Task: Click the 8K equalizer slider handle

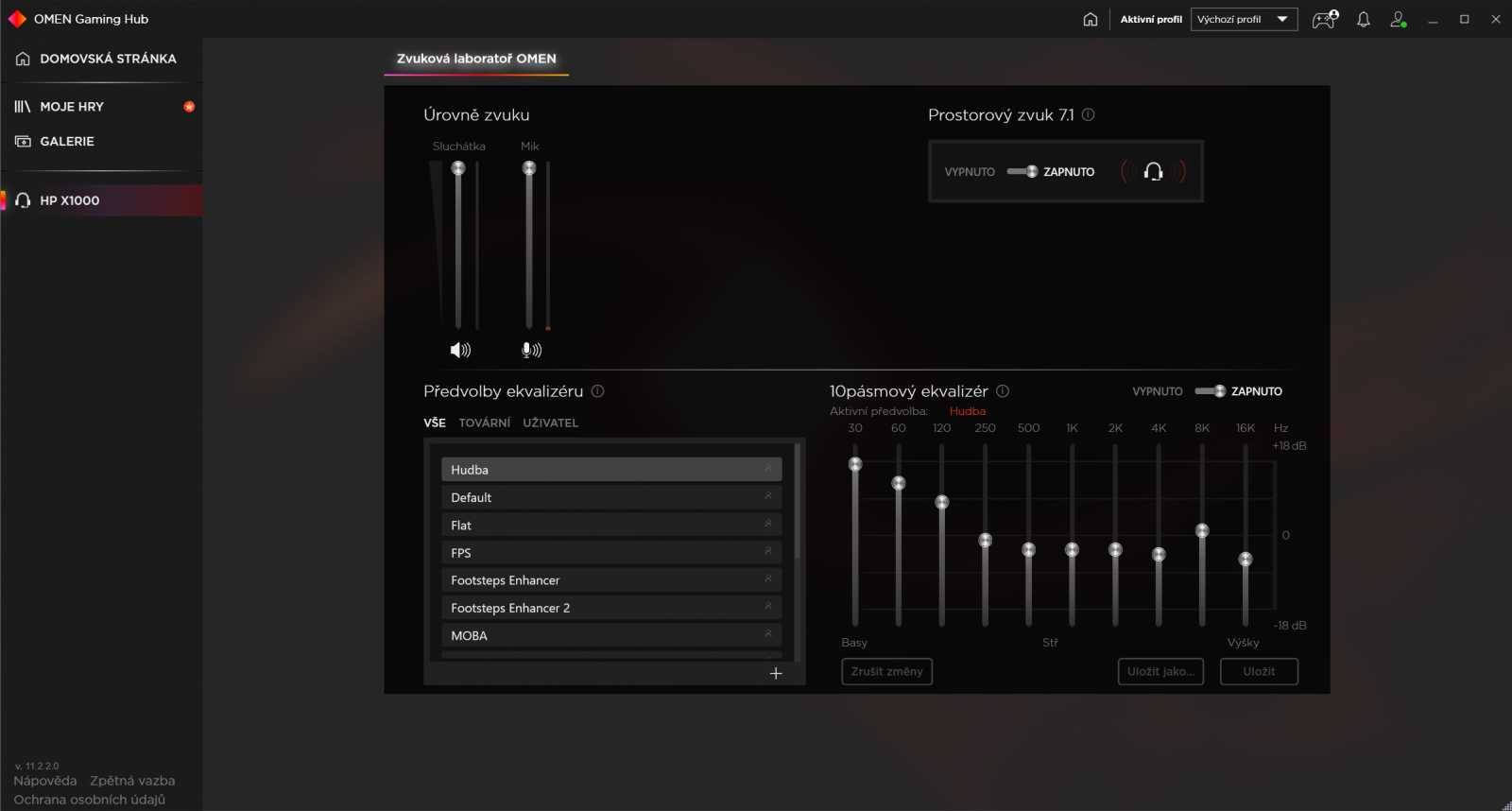Action: (1203, 530)
